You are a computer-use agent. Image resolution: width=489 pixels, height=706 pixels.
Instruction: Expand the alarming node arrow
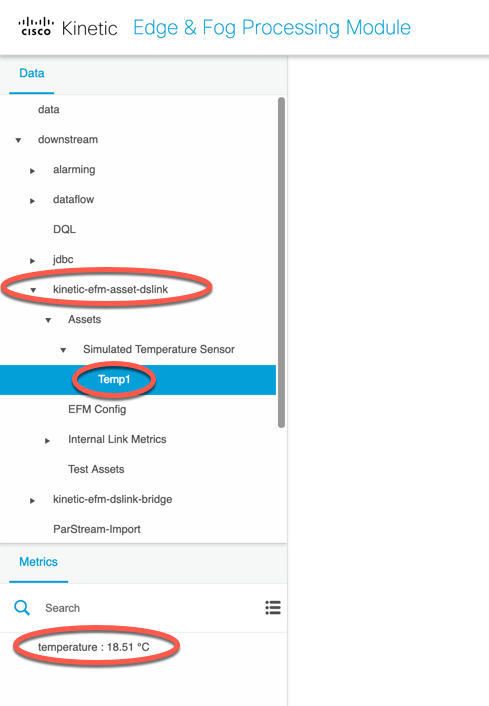(x=32, y=171)
